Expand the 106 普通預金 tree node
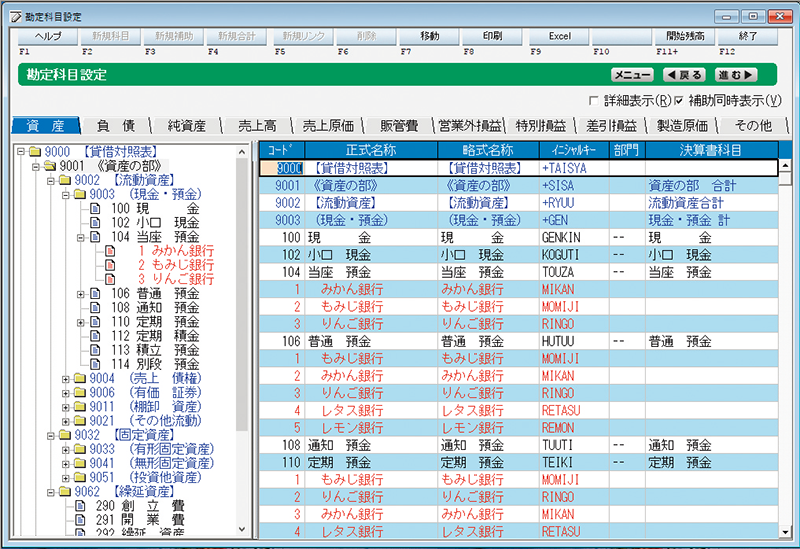The image size is (800, 549). [x=81, y=294]
